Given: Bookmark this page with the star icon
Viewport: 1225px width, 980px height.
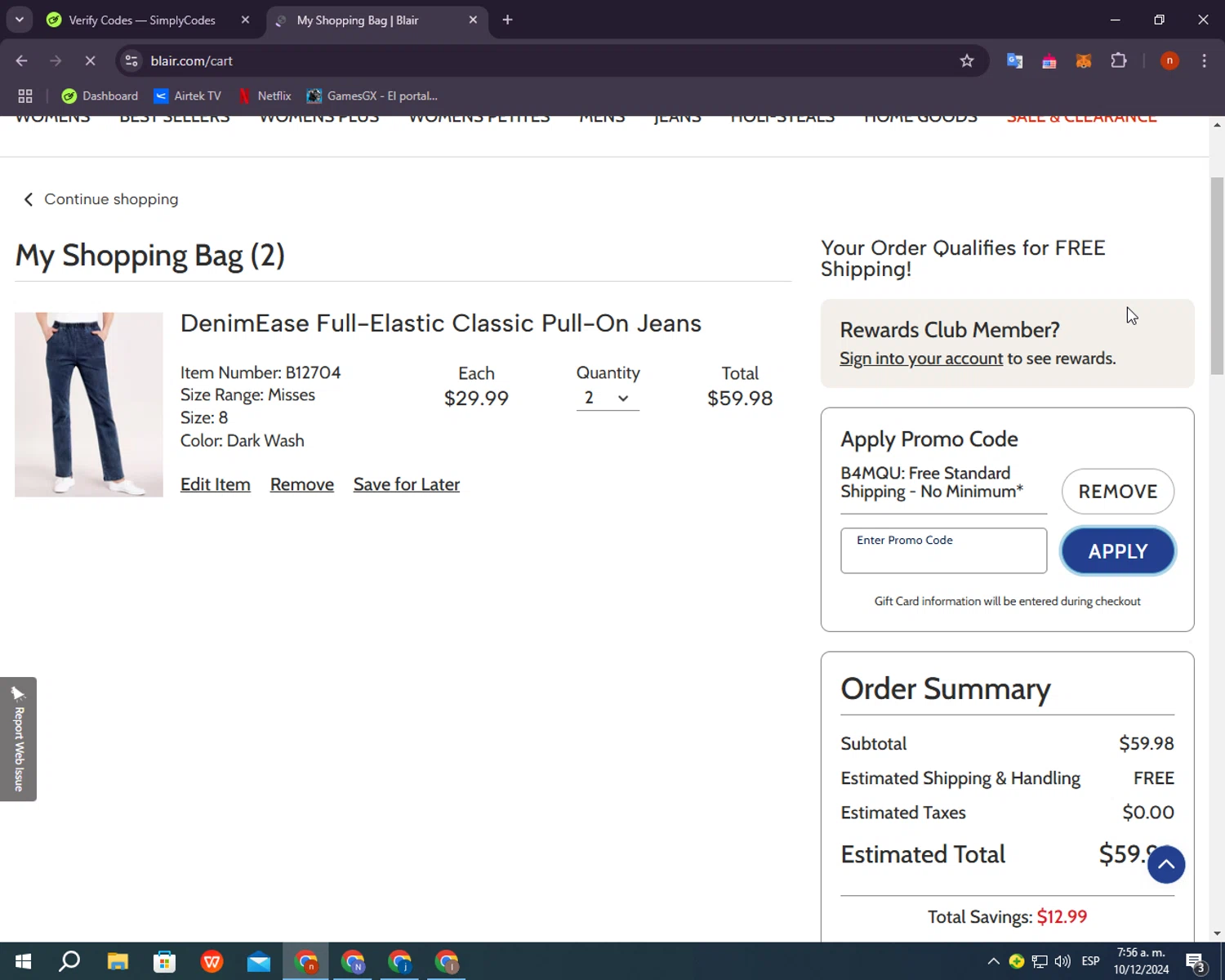Looking at the screenshot, I should pyautogui.click(x=967, y=60).
